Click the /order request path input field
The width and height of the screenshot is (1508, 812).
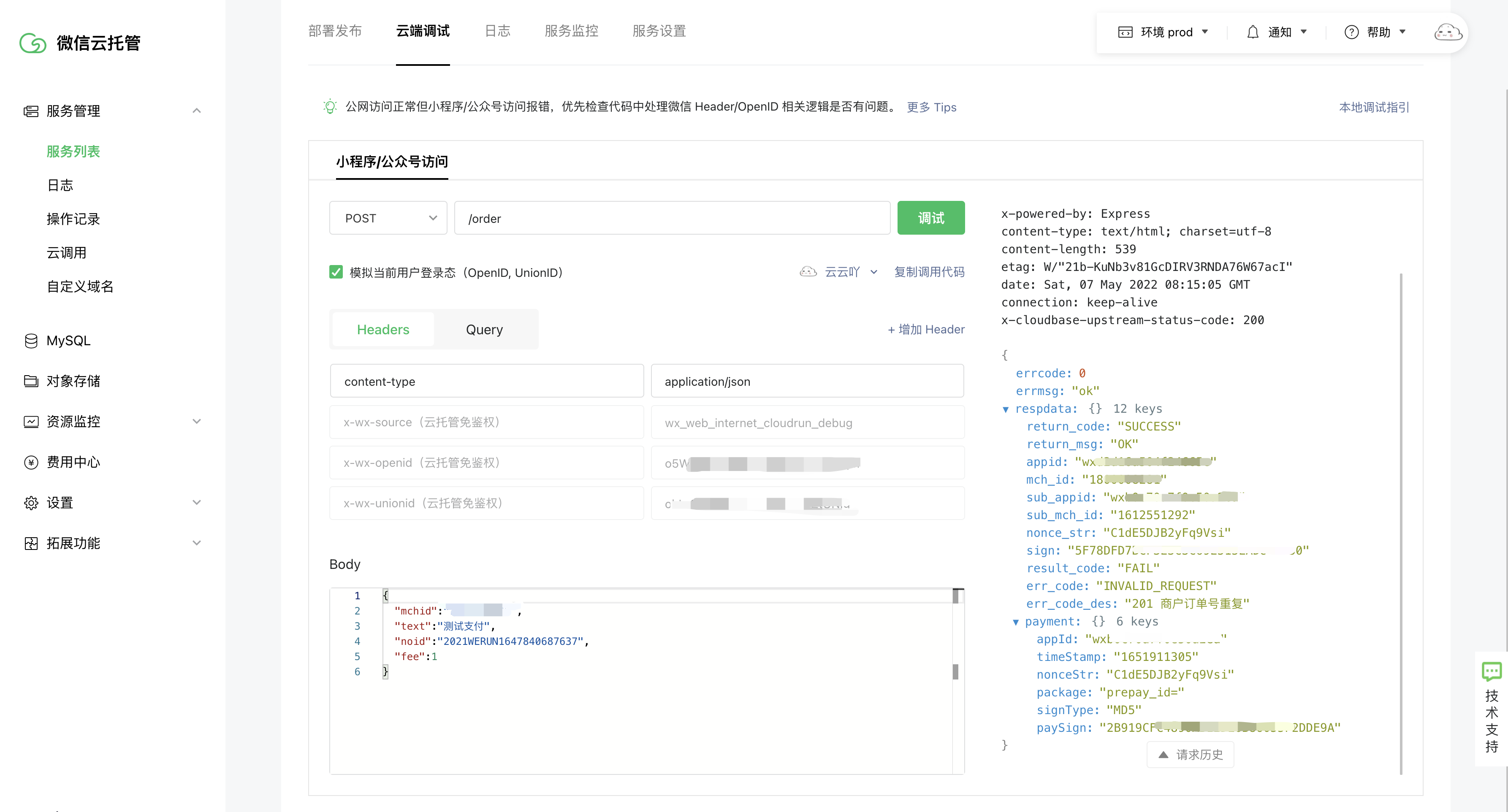point(671,218)
